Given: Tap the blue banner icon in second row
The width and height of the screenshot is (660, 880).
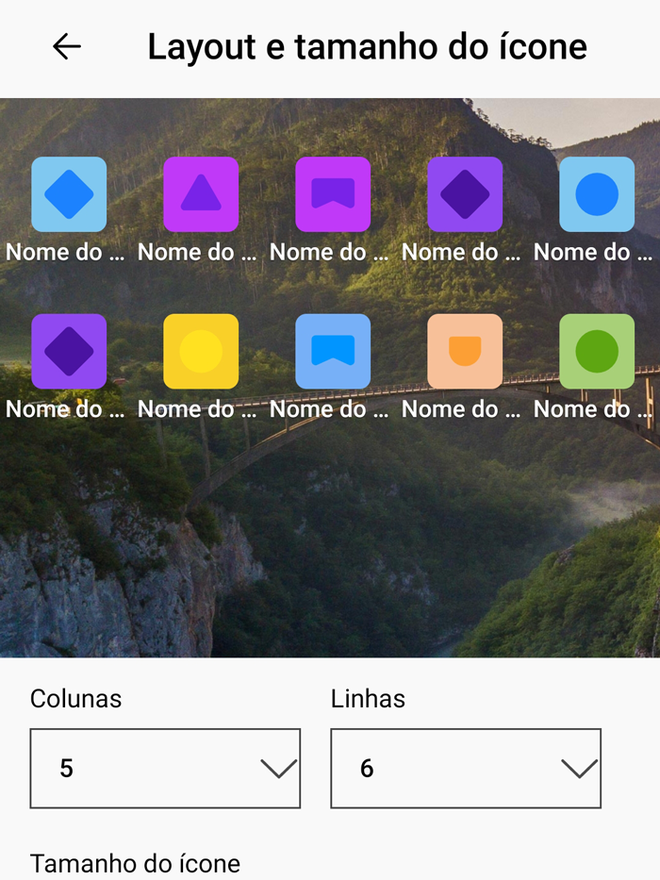Looking at the screenshot, I should (x=333, y=351).
